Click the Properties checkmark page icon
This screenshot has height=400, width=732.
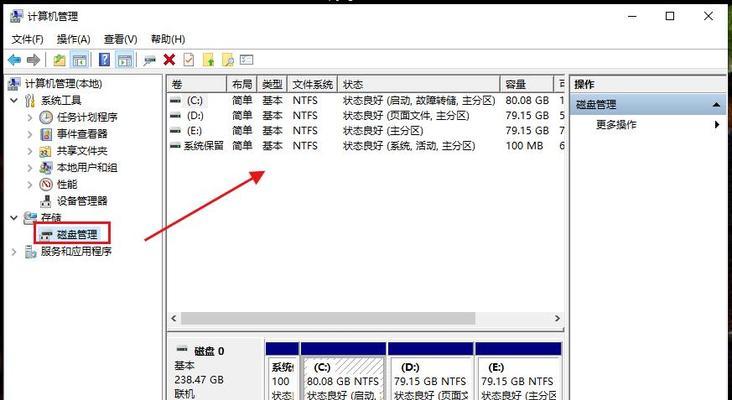pyautogui.click(x=189, y=60)
